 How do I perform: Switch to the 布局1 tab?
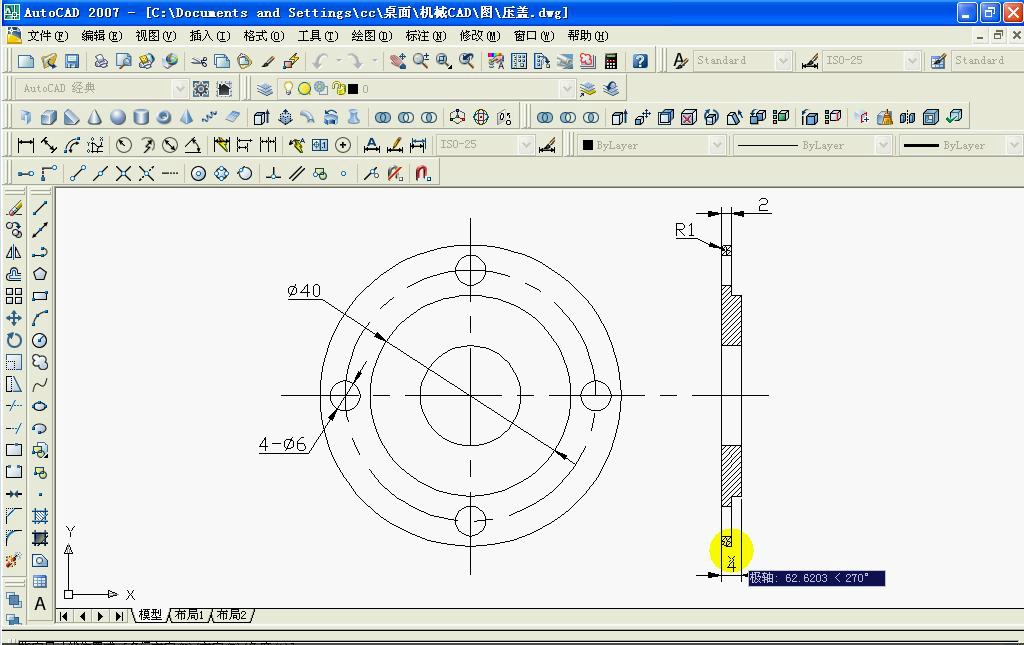pyautogui.click(x=189, y=615)
